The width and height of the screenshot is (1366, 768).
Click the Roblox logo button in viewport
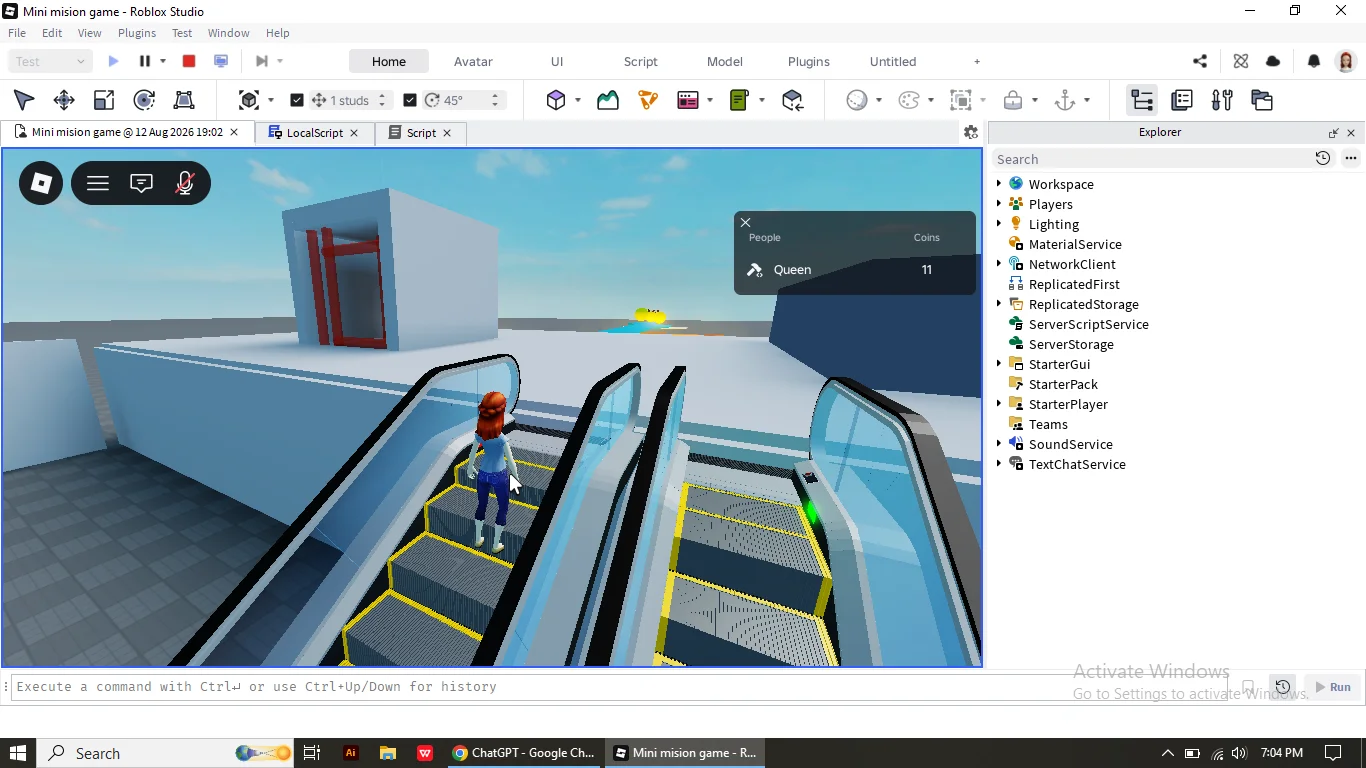point(41,183)
